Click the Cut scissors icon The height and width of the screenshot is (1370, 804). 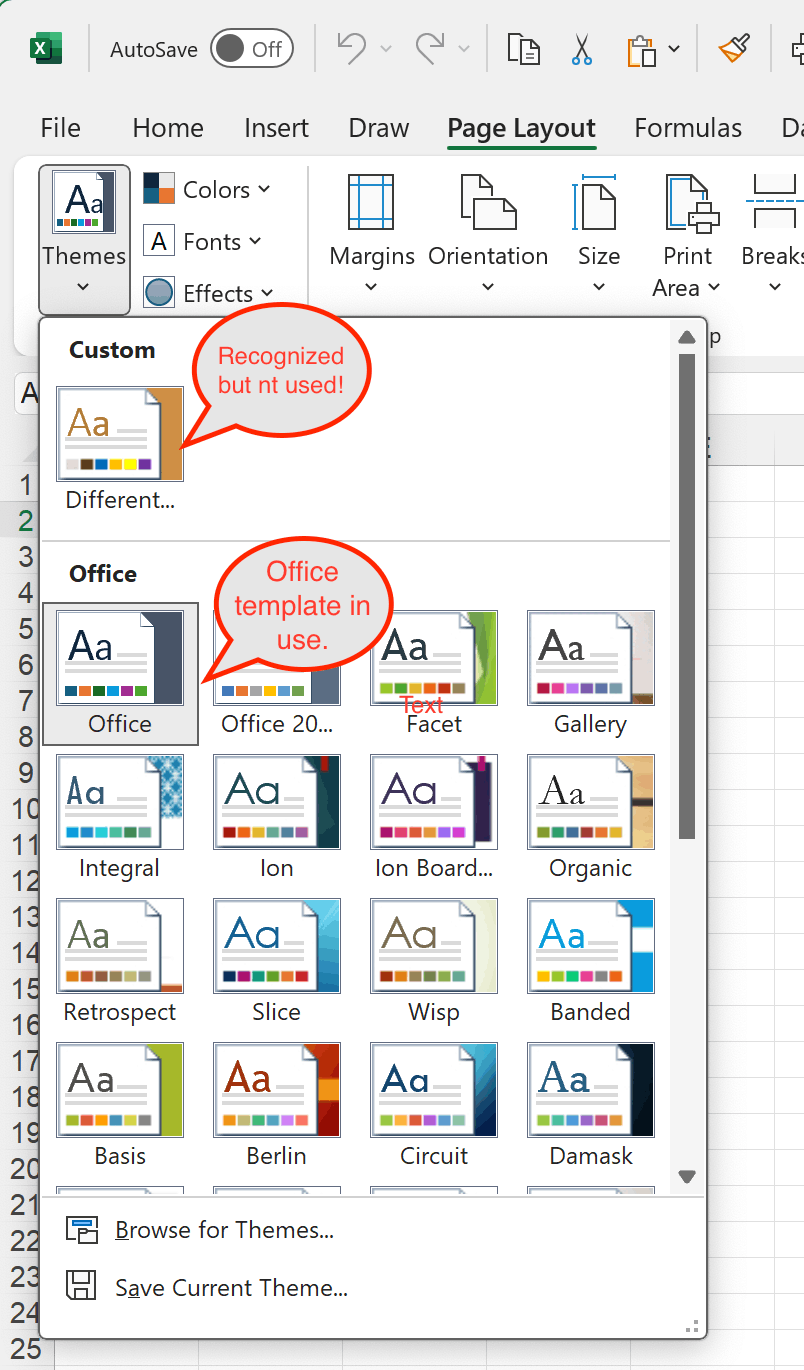581,49
